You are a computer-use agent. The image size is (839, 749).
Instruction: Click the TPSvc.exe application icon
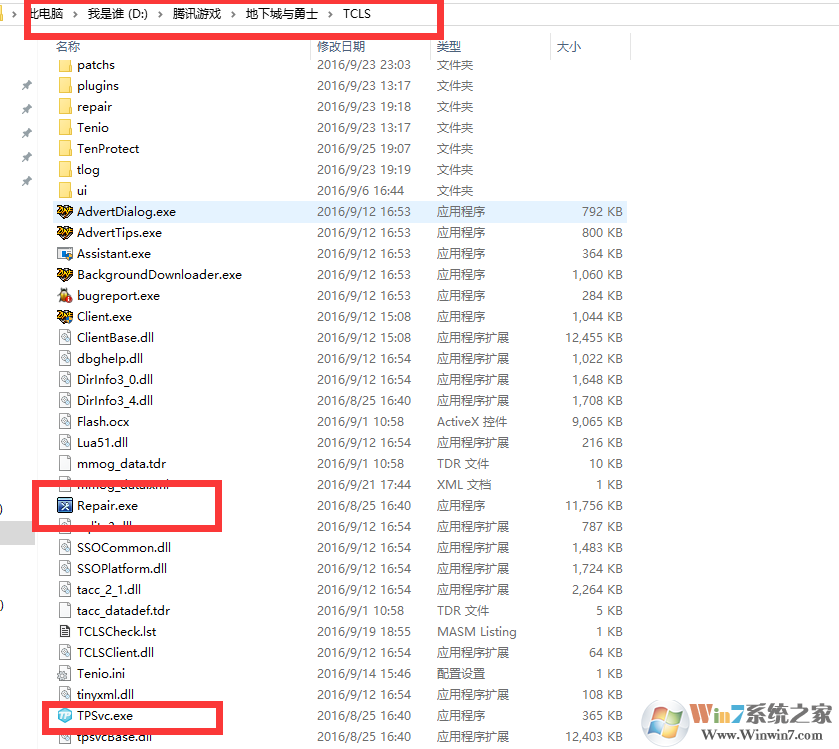(65, 716)
